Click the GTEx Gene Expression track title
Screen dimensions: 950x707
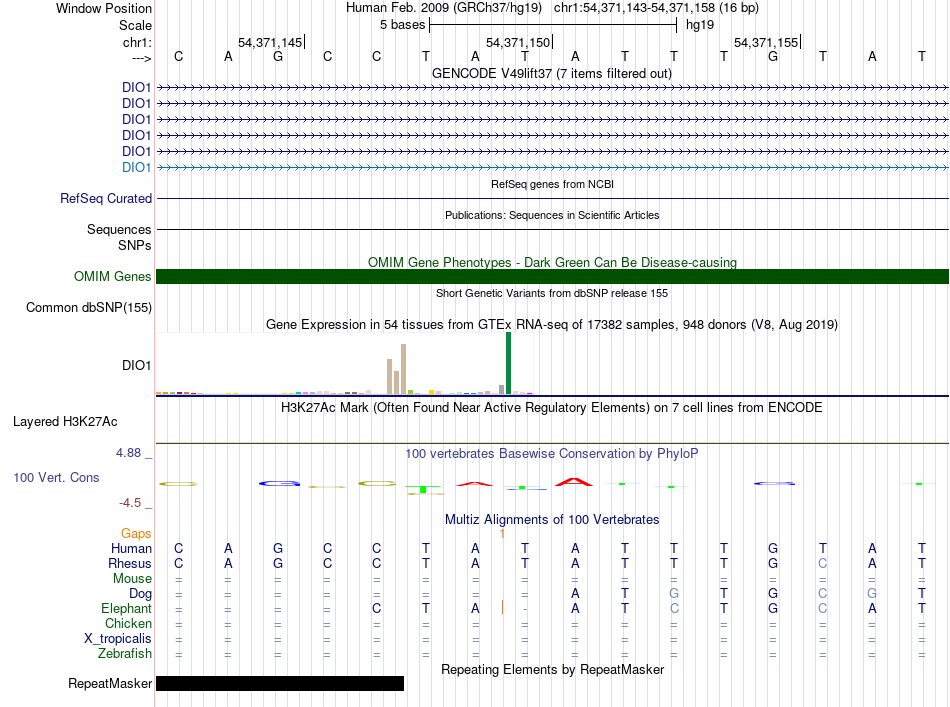click(552, 325)
